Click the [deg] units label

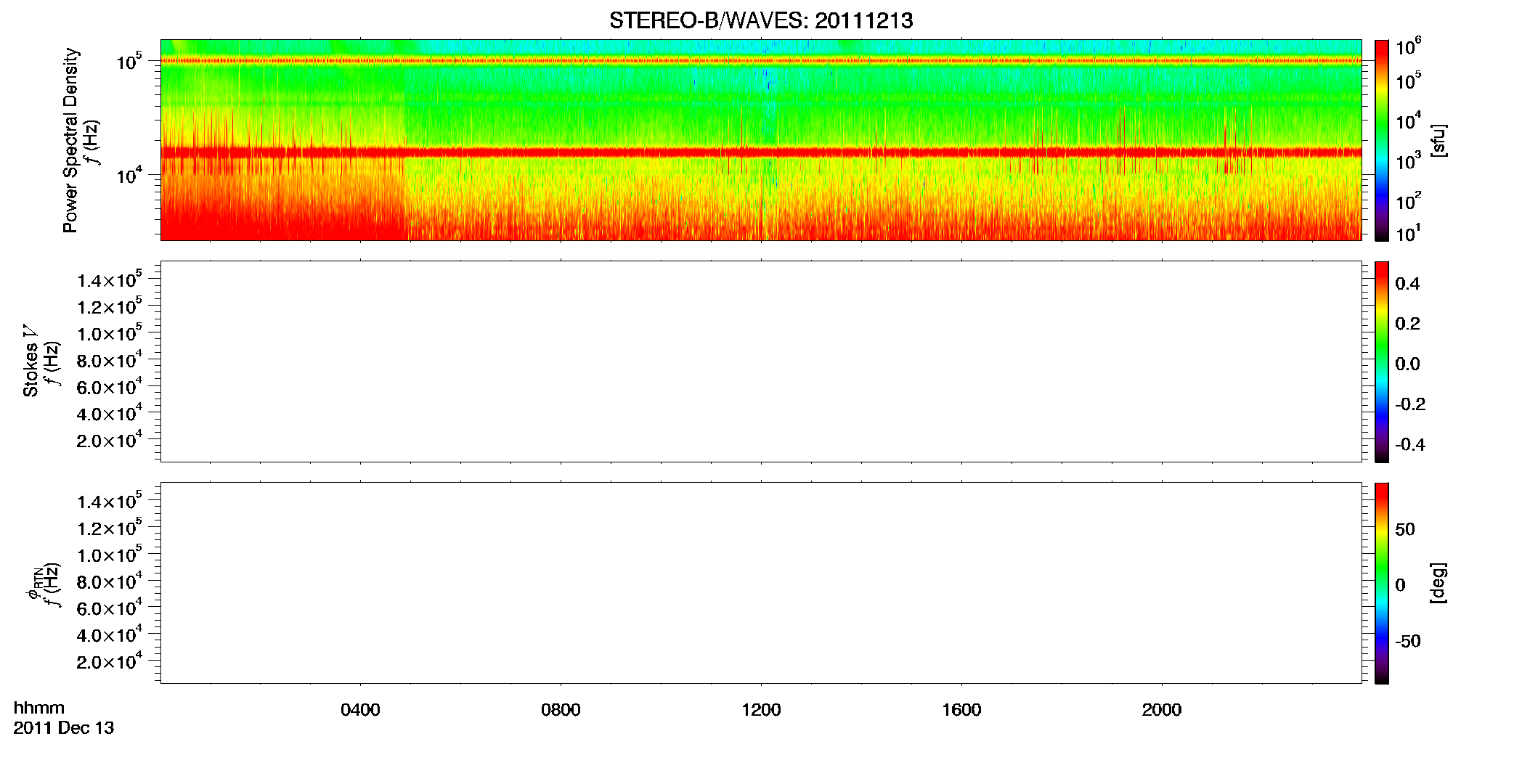(x=1438, y=583)
